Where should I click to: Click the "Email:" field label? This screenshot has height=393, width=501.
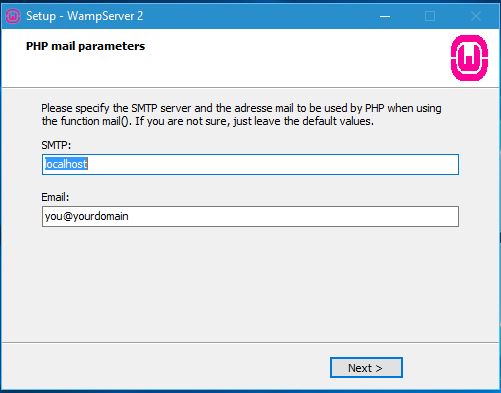pos(55,197)
